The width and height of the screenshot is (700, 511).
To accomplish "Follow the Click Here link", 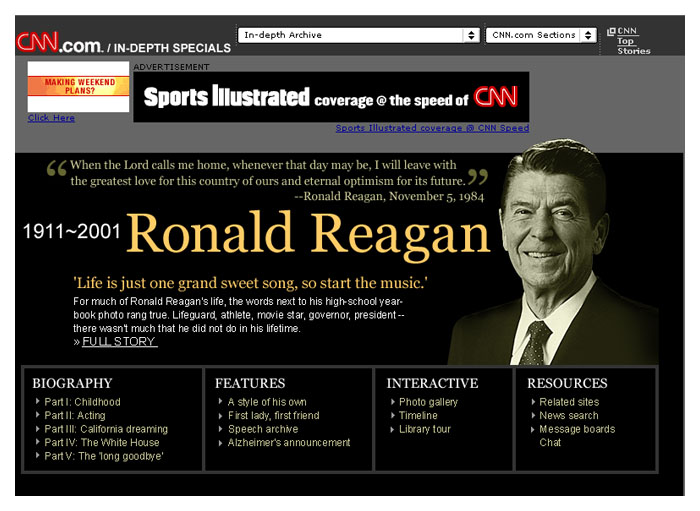I will pyautogui.click(x=51, y=118).
